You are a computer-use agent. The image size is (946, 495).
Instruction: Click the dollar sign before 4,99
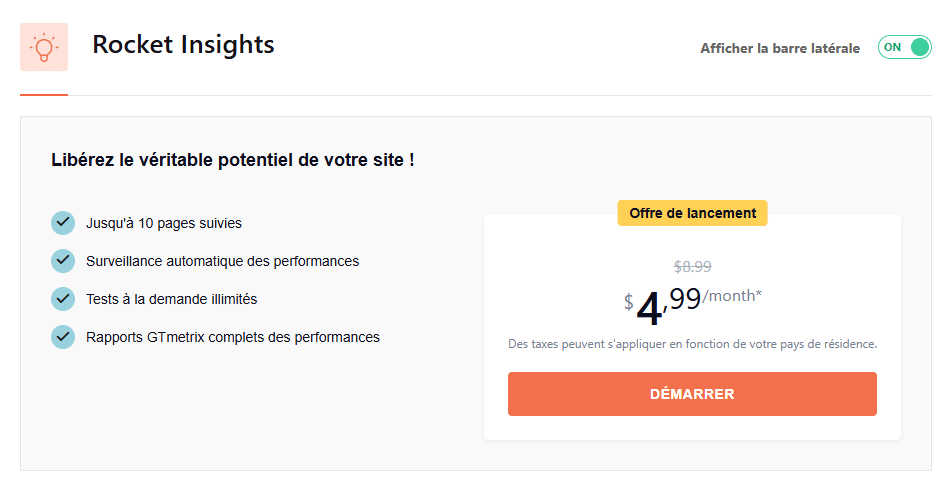pyautogui.click(x=629, y=301)
